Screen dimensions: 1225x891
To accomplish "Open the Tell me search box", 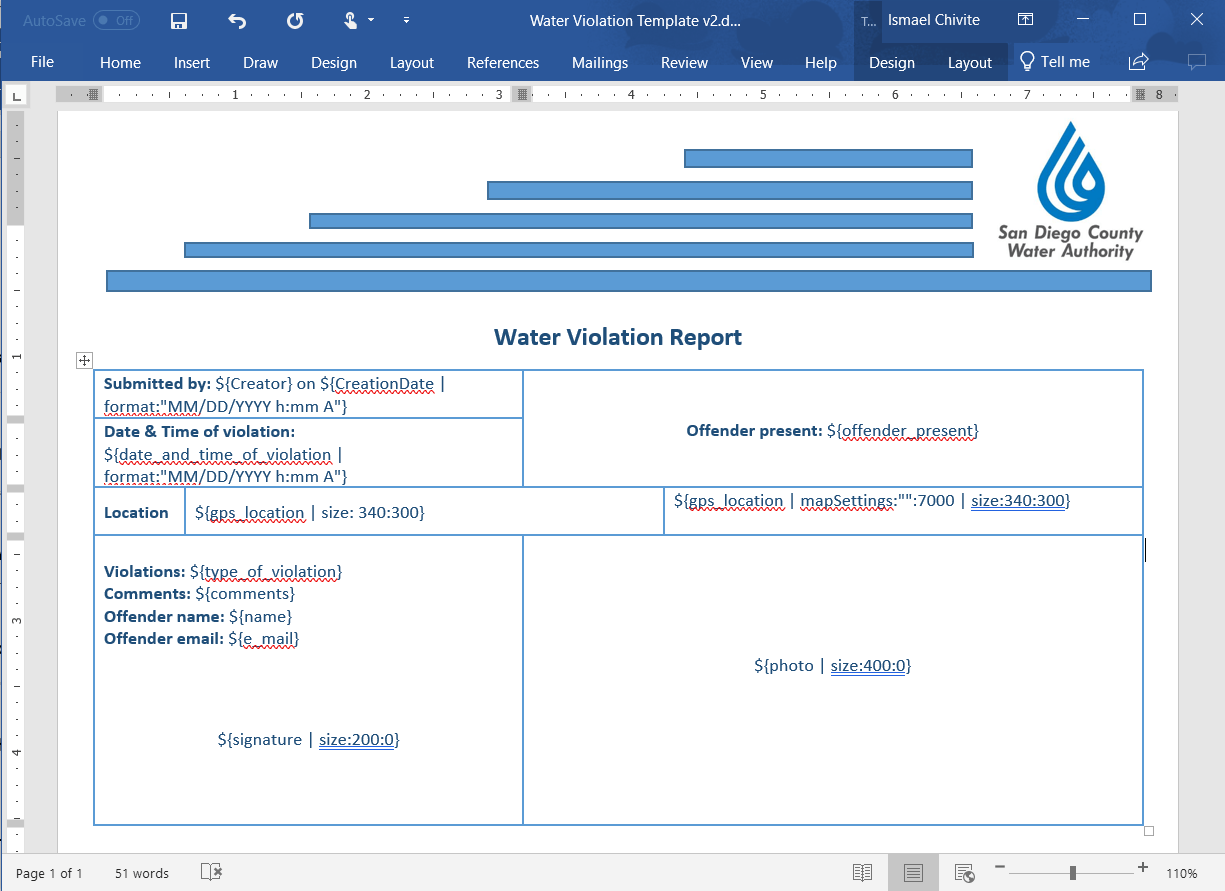I will click(x=1055, y=61).
